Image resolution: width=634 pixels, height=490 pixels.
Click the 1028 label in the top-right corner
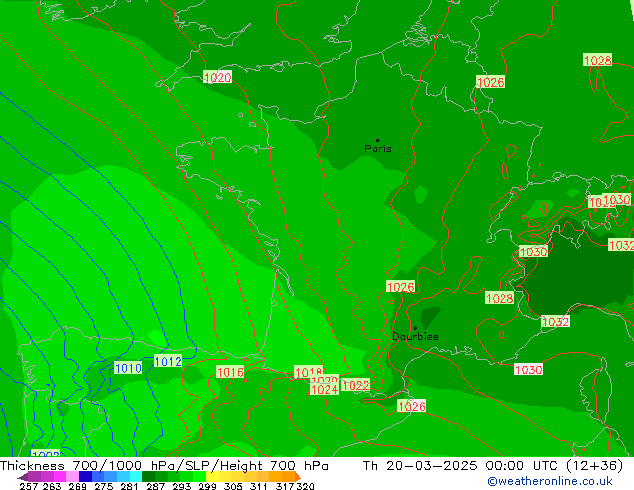pyautogui.click(x=598, y=60)
